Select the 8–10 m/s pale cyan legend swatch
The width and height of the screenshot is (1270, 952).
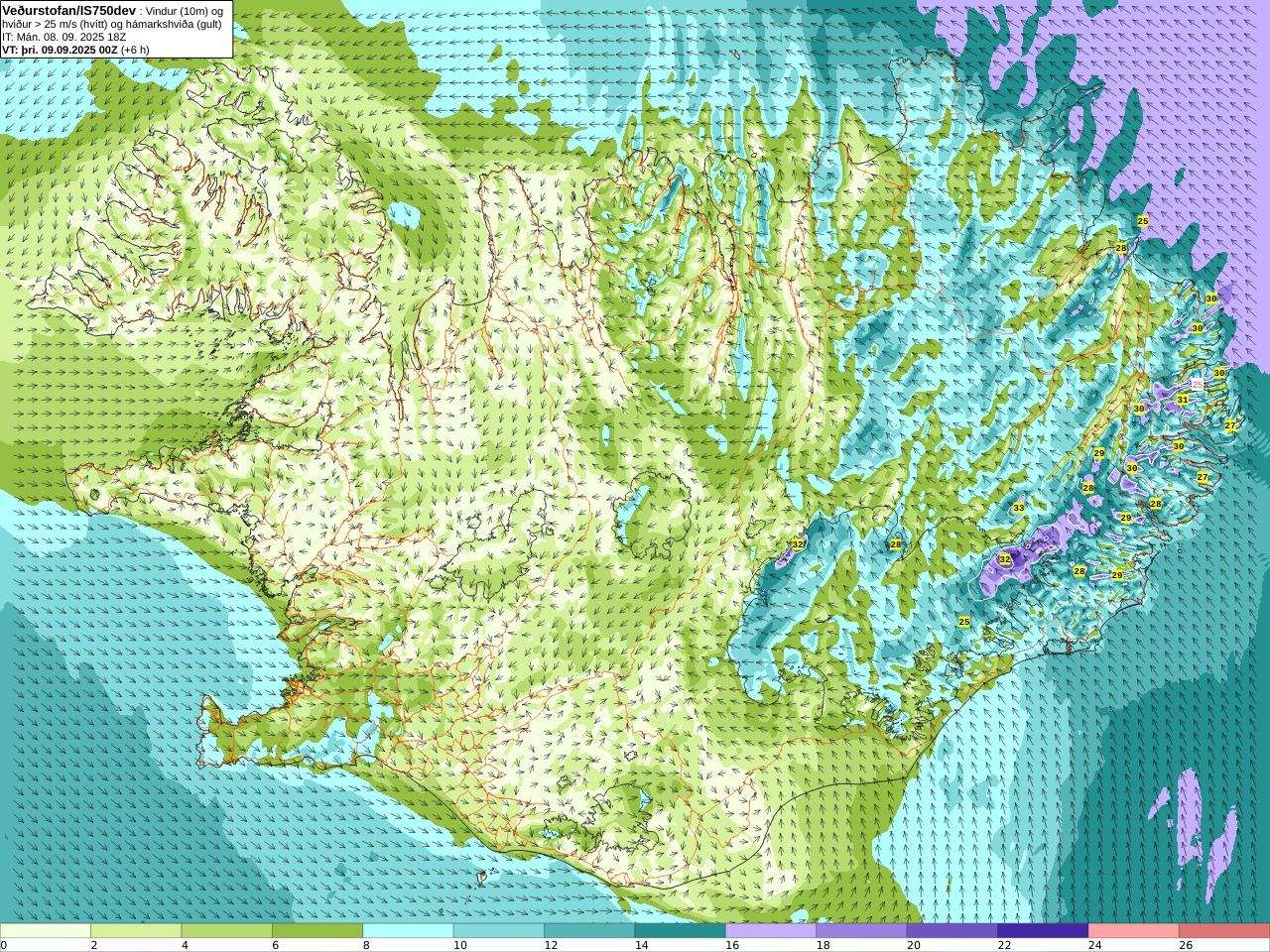409,931
